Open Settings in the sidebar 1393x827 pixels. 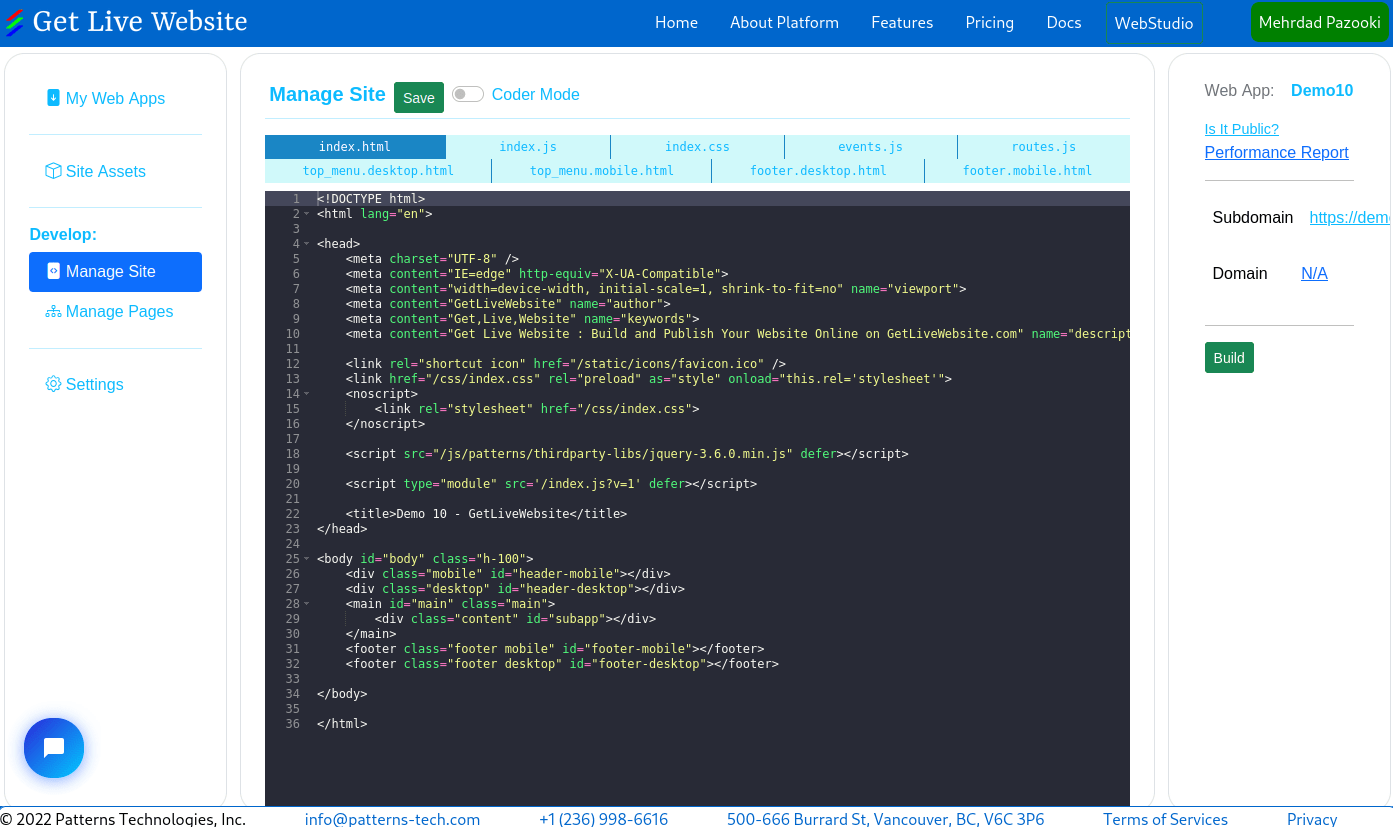[116, 384]
